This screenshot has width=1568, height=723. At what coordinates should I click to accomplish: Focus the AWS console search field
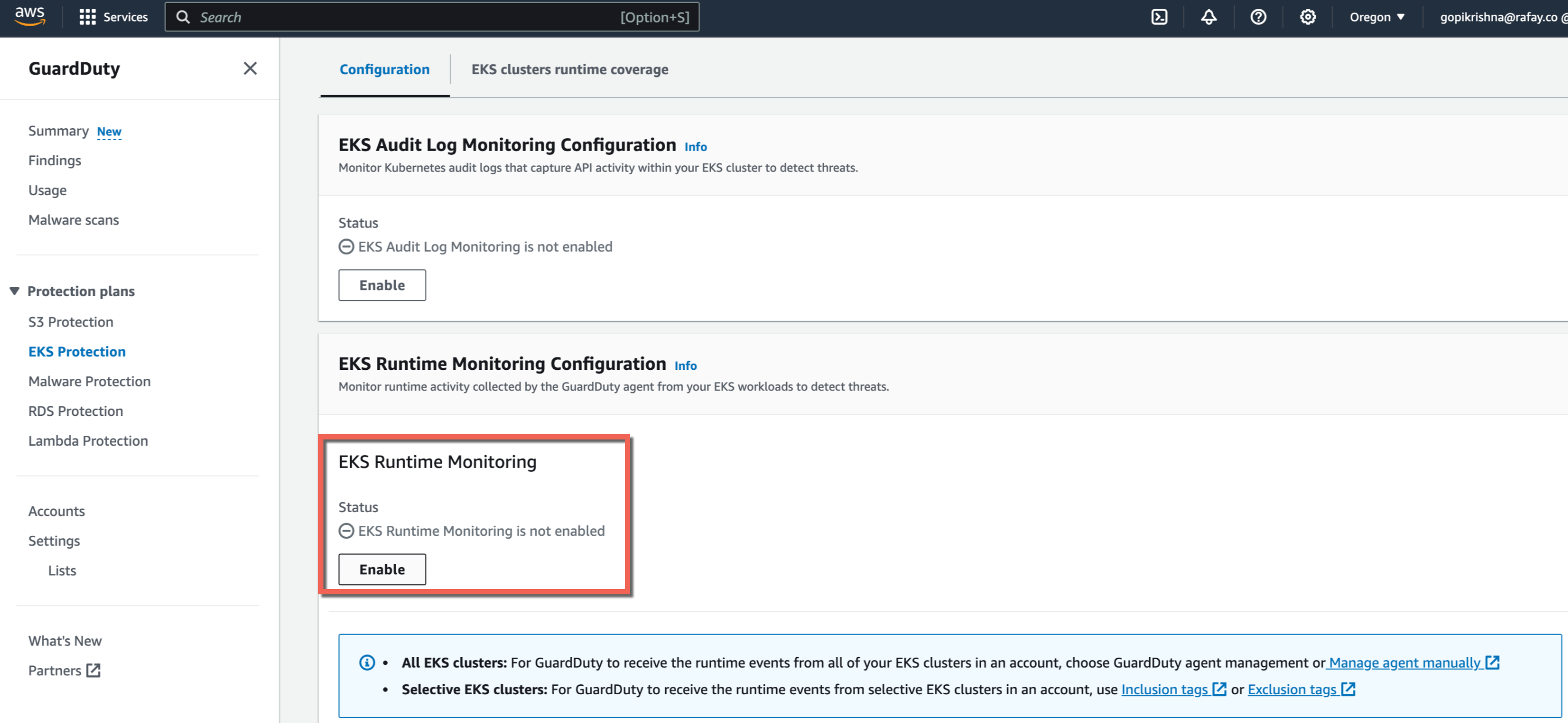click(432, 17)
